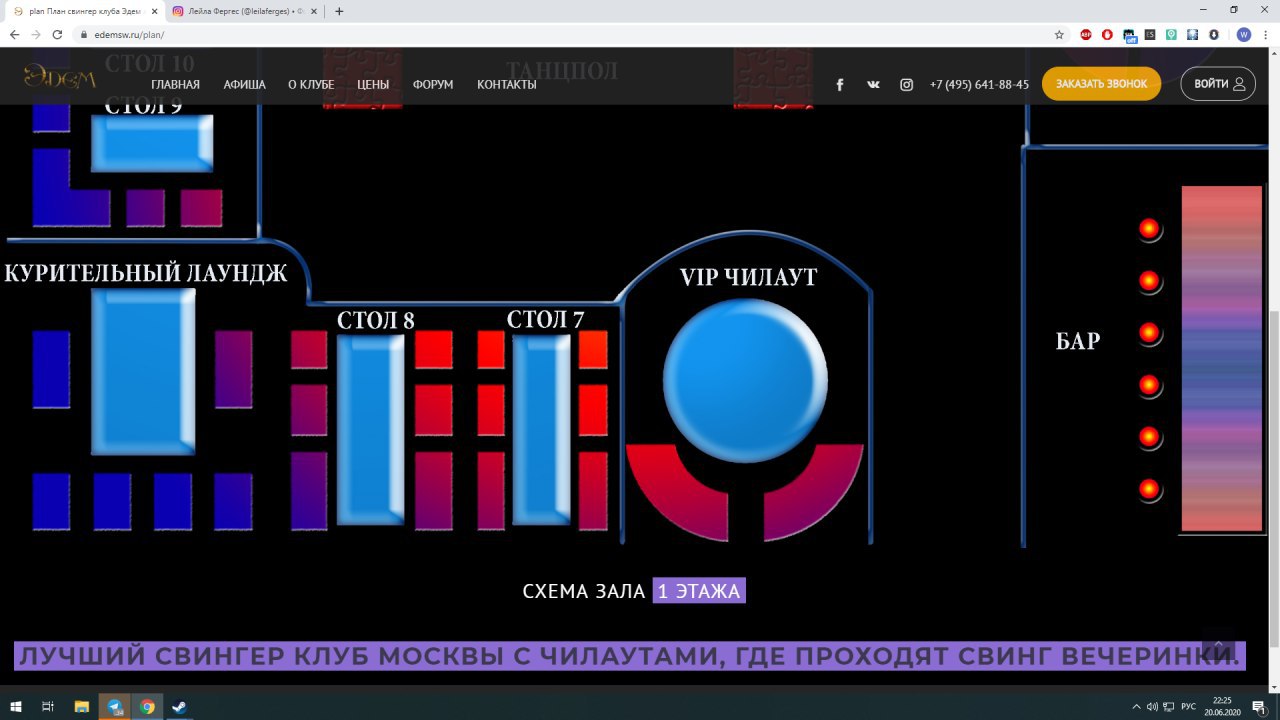1280x720 pixels.
Task: Click 1 ЭТАЖА highlighted label
Action: pyautogui.click(x=699, y=591)
